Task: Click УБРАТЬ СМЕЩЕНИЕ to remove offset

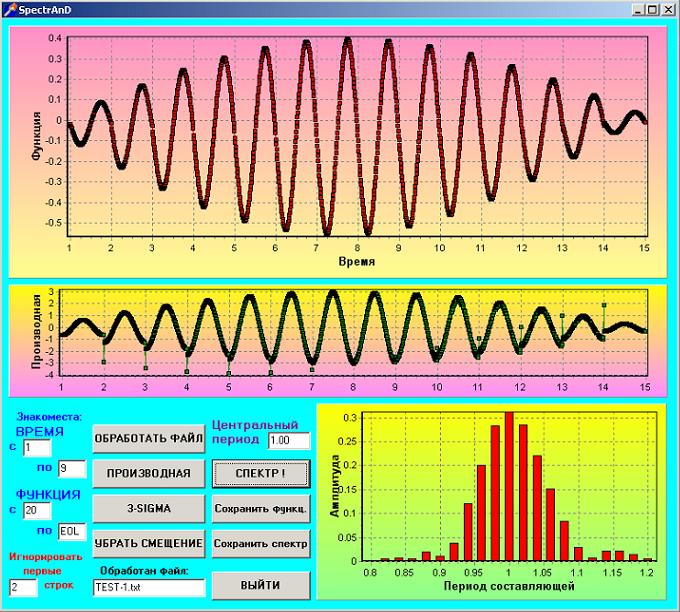Action: coord(148,543)
